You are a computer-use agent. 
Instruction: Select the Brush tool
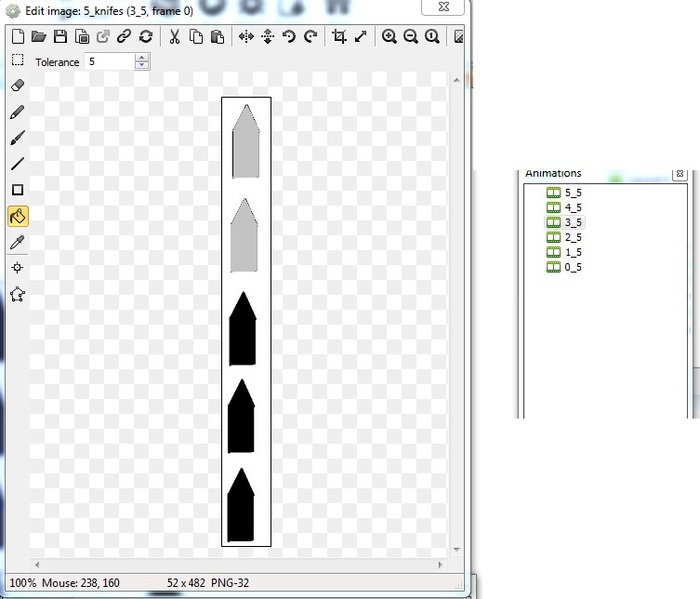(x=17, y=139)
